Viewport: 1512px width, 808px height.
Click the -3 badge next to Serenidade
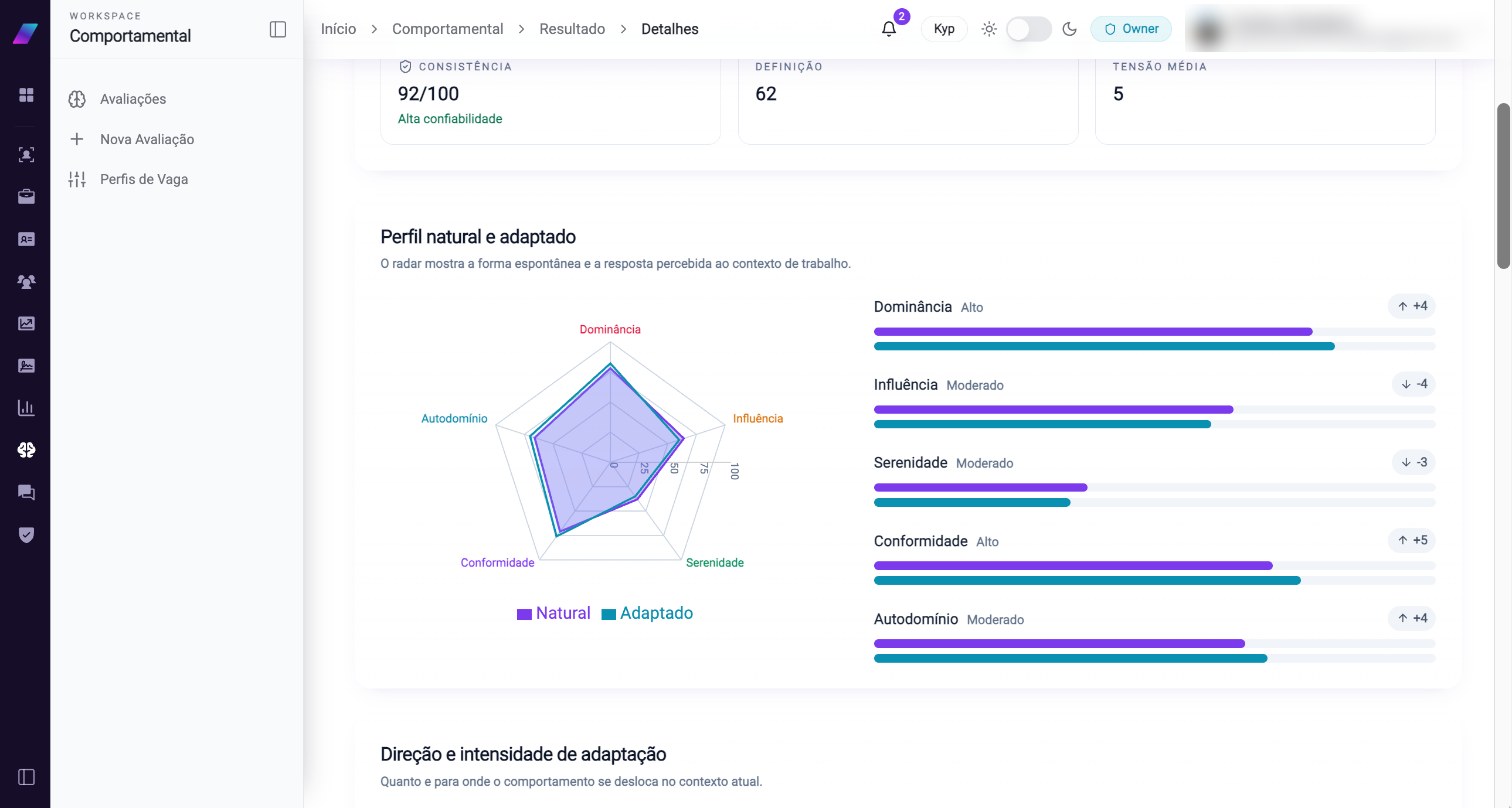point(1415,462)
